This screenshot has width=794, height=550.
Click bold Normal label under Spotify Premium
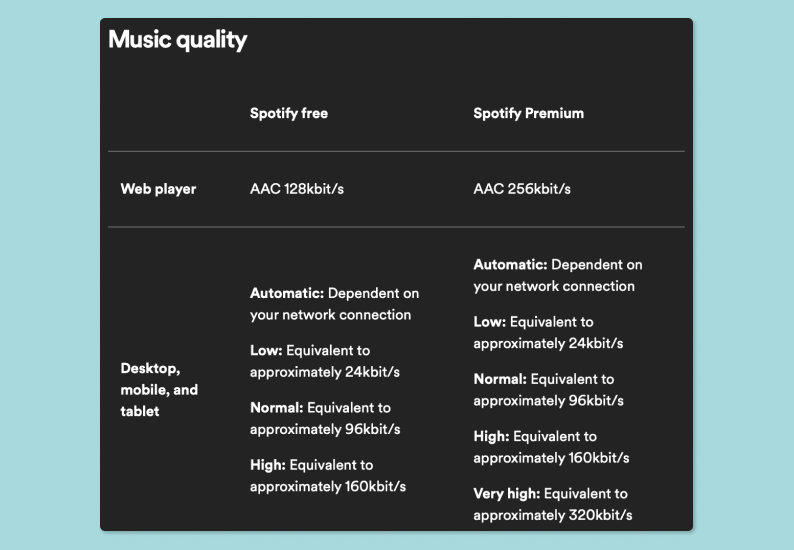(x=500, y=379)
